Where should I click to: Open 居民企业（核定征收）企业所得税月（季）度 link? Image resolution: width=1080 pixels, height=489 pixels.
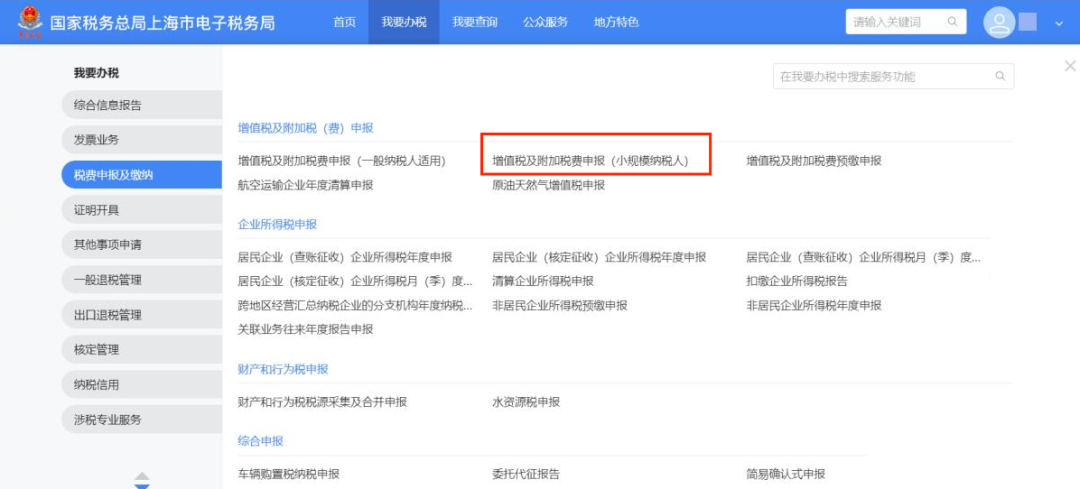(355, 281)
